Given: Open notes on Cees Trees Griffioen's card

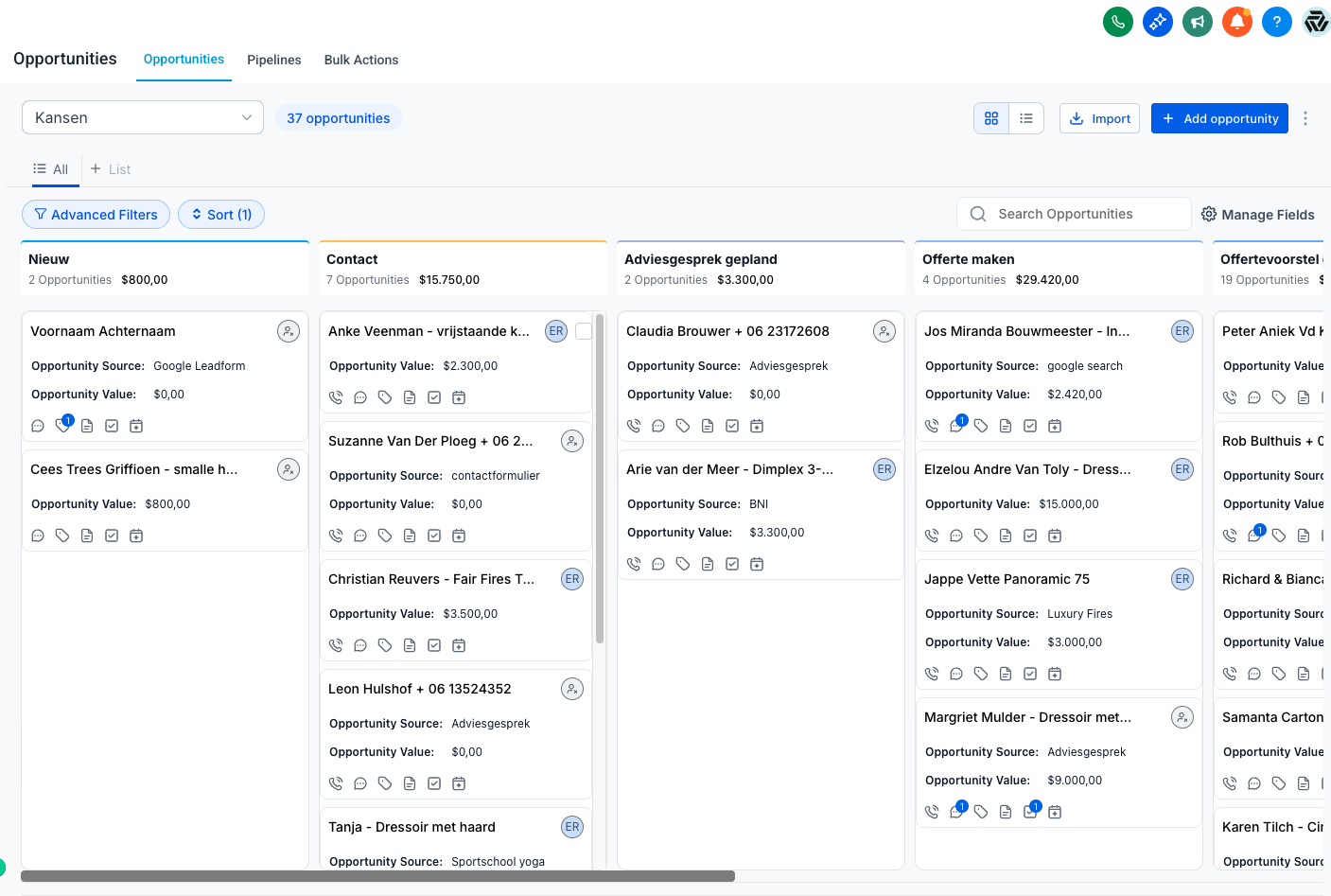Looking at the screenshot, I should point(87,536).
